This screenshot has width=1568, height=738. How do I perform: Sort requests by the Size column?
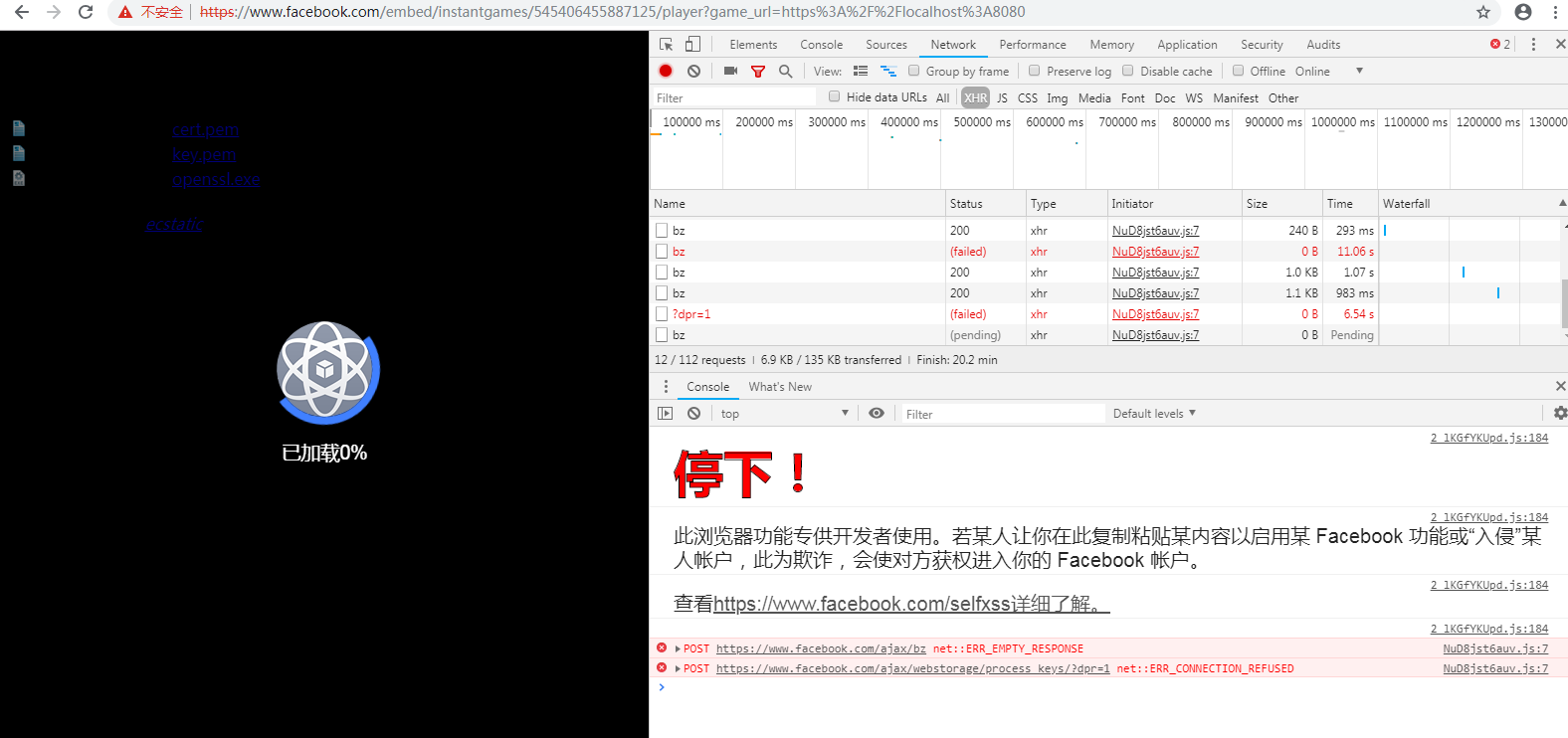click(x=1281, y=203)
